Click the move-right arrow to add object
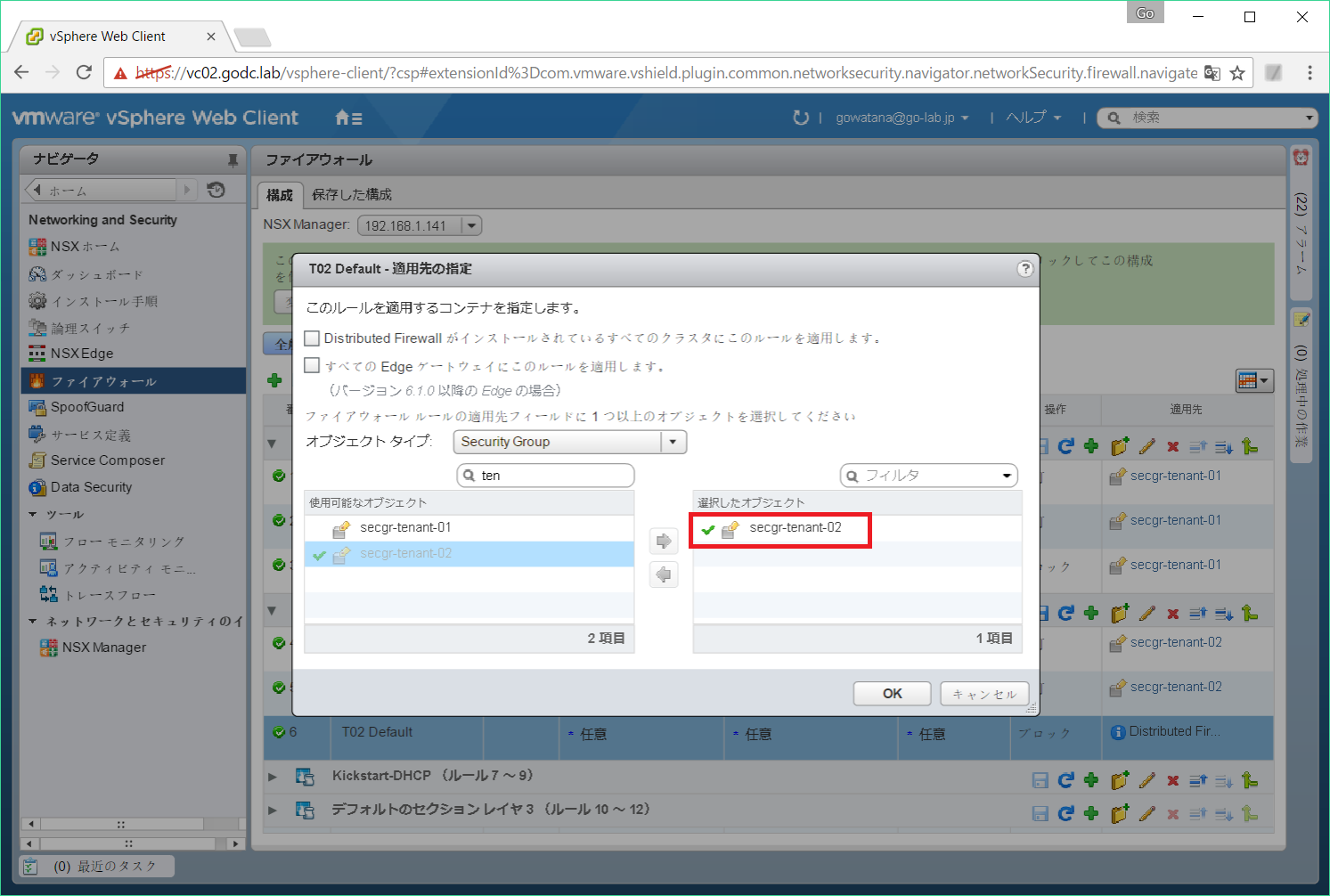Image resolution: width=1330 pixels, height=896 pixels. [664, 541]
